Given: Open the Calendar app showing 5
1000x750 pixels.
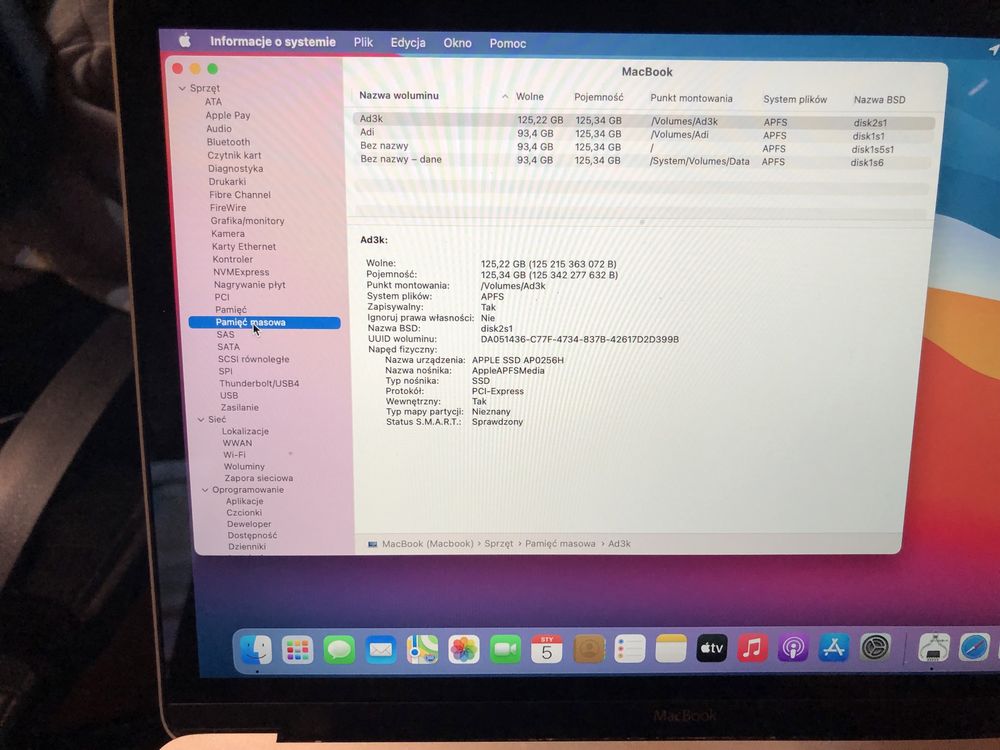Looking at the screenshot, I should point(547,649).
